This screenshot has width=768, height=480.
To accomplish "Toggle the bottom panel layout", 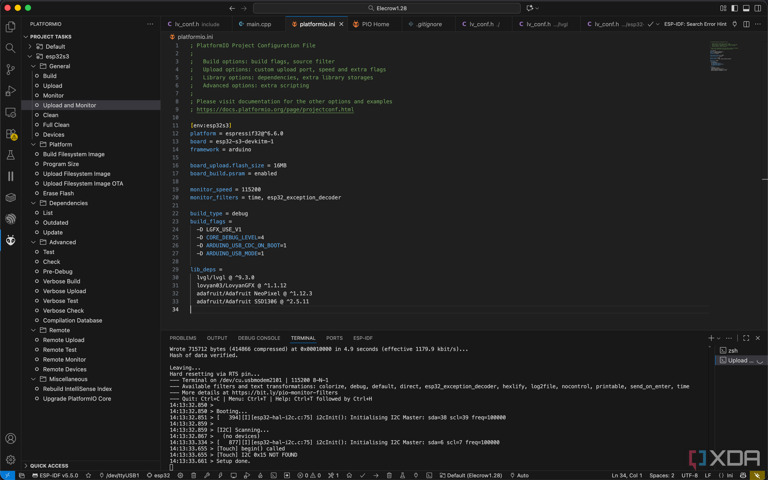I will [746, 8].
